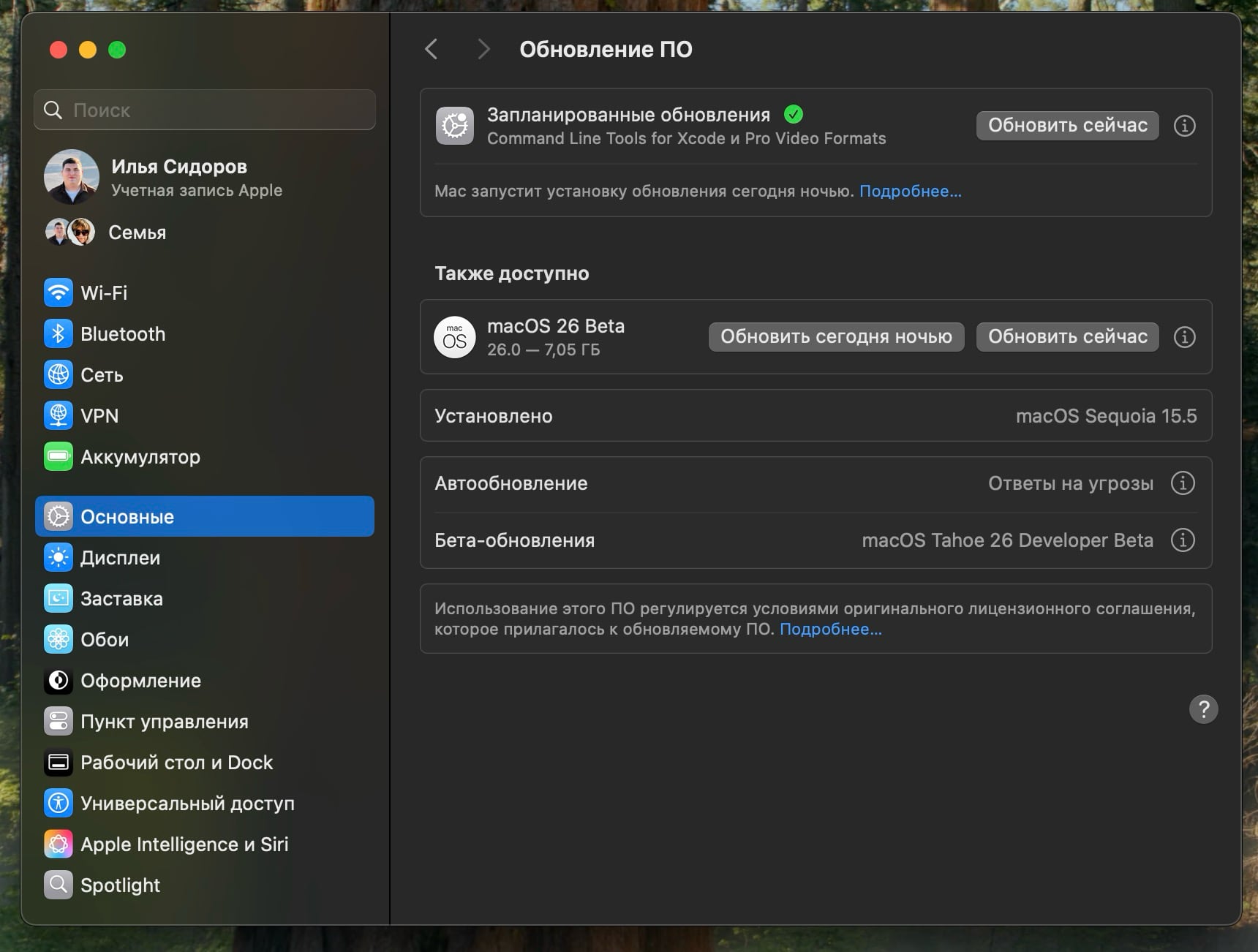Screen dimensions: 1258x952
Task: Navigate back with the left chevron
Action: pyautogui.click(x=432, y=49)
